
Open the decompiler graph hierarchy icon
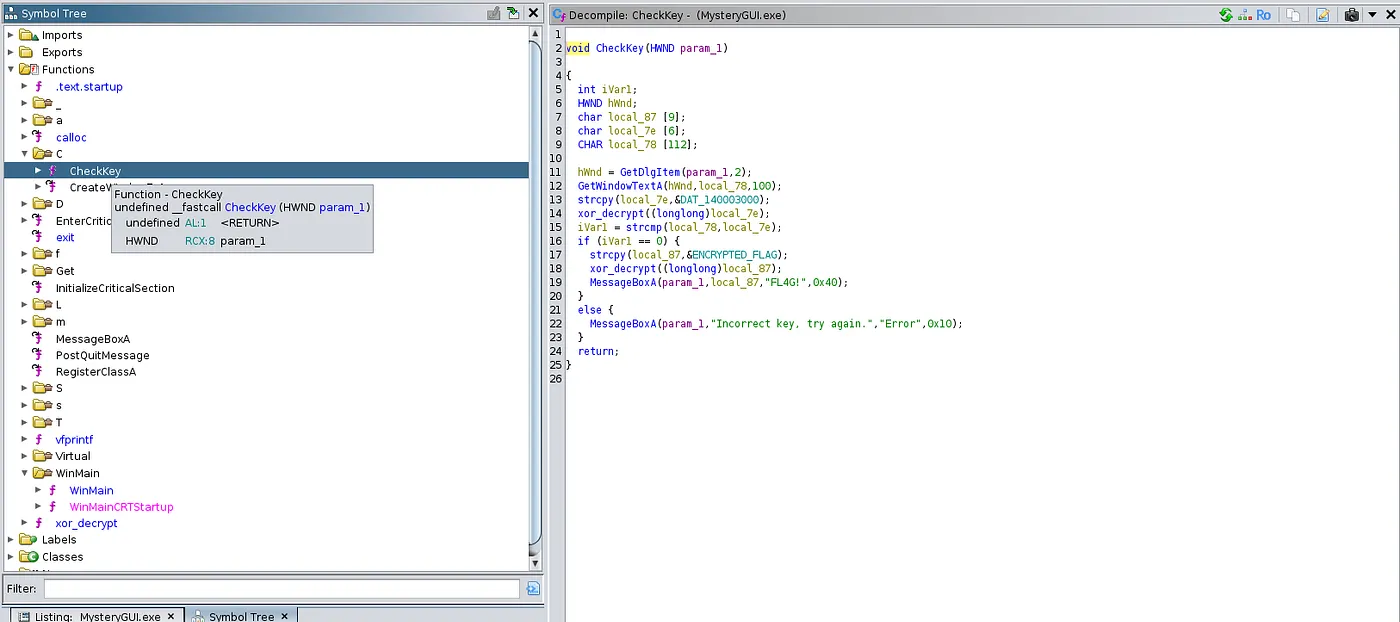click(x=1245, y=15)
